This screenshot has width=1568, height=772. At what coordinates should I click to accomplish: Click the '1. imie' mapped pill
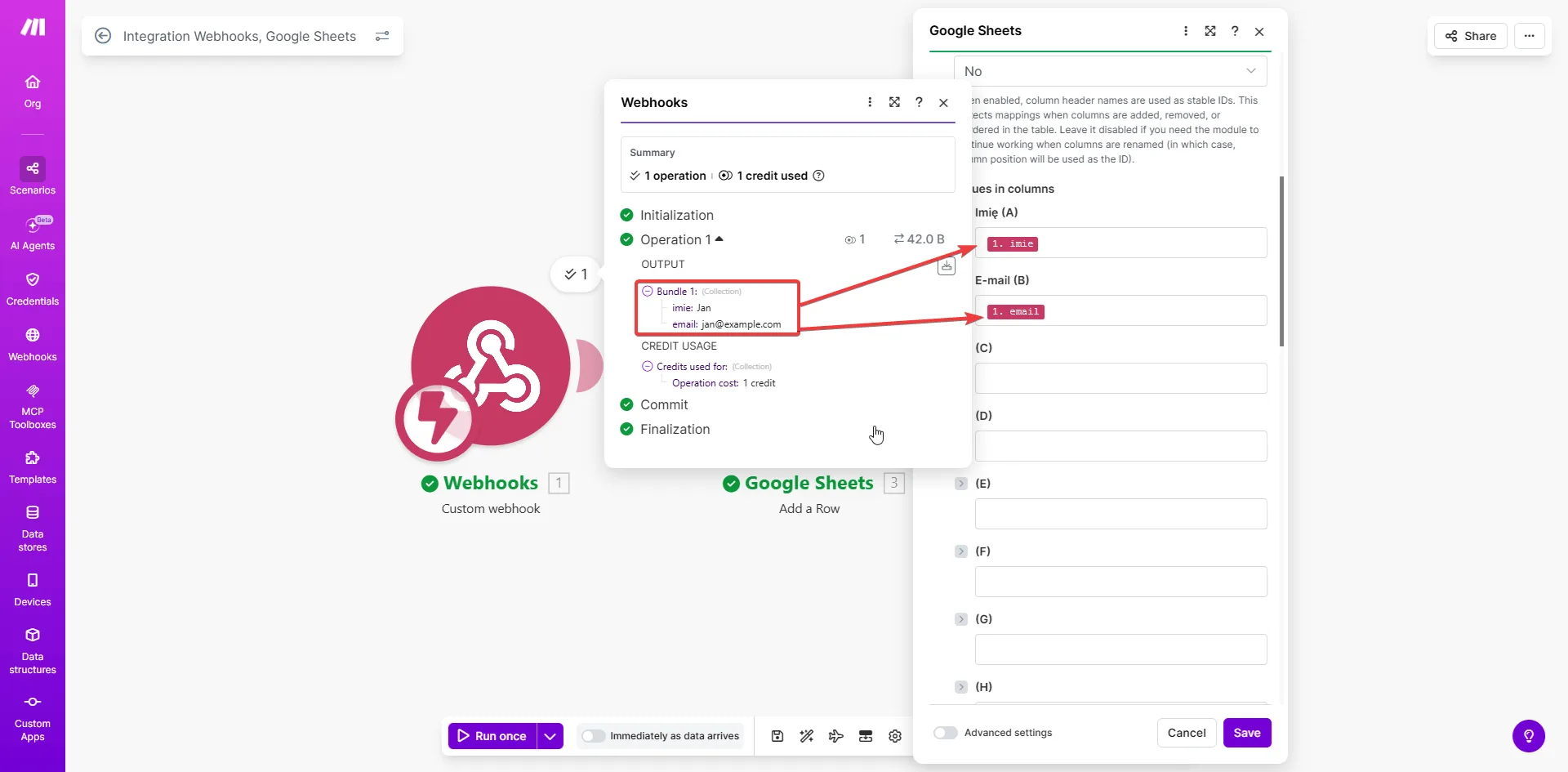[x=1013, y=243]
